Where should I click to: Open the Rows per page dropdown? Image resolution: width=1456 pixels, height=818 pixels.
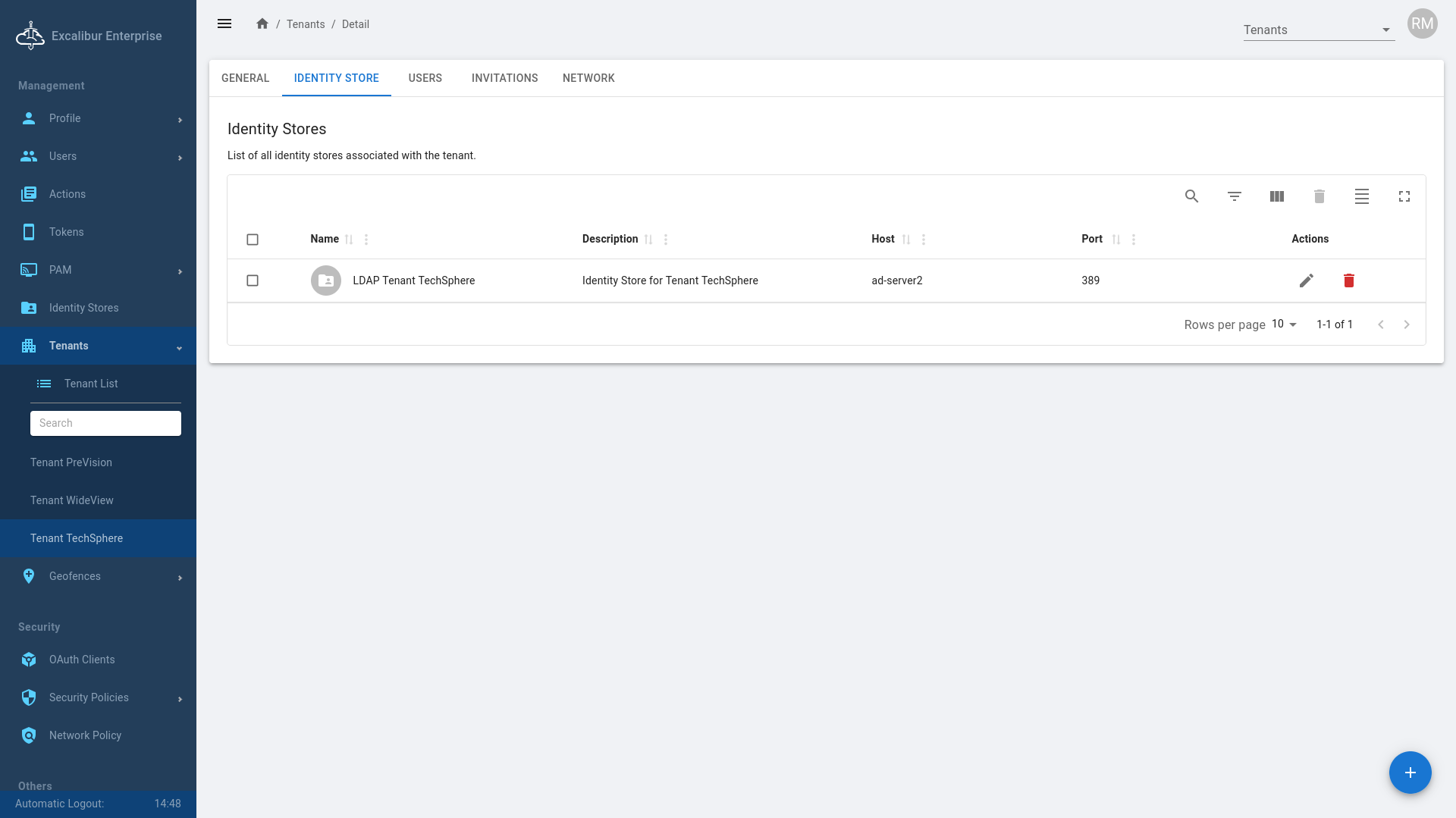click(x=1284, y=324)
